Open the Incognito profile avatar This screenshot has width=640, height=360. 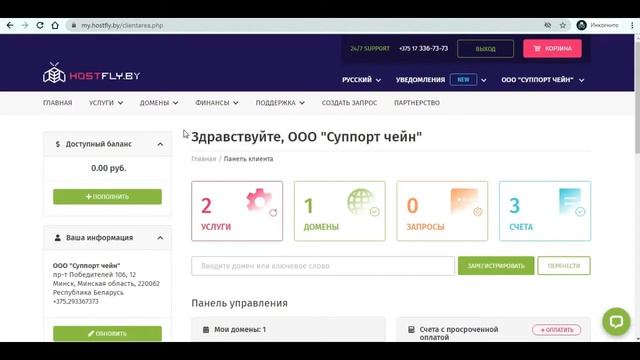pyautogui.click(x=582, y=25)
